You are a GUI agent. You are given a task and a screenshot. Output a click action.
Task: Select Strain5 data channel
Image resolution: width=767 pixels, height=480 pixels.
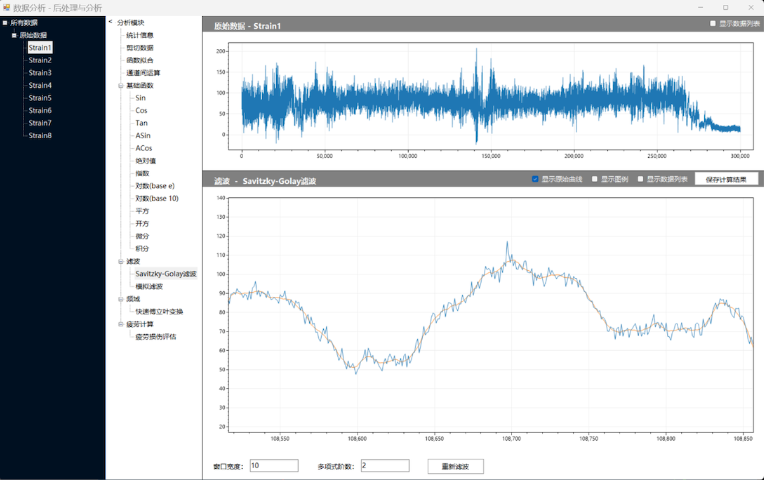[x=40, y=98]
